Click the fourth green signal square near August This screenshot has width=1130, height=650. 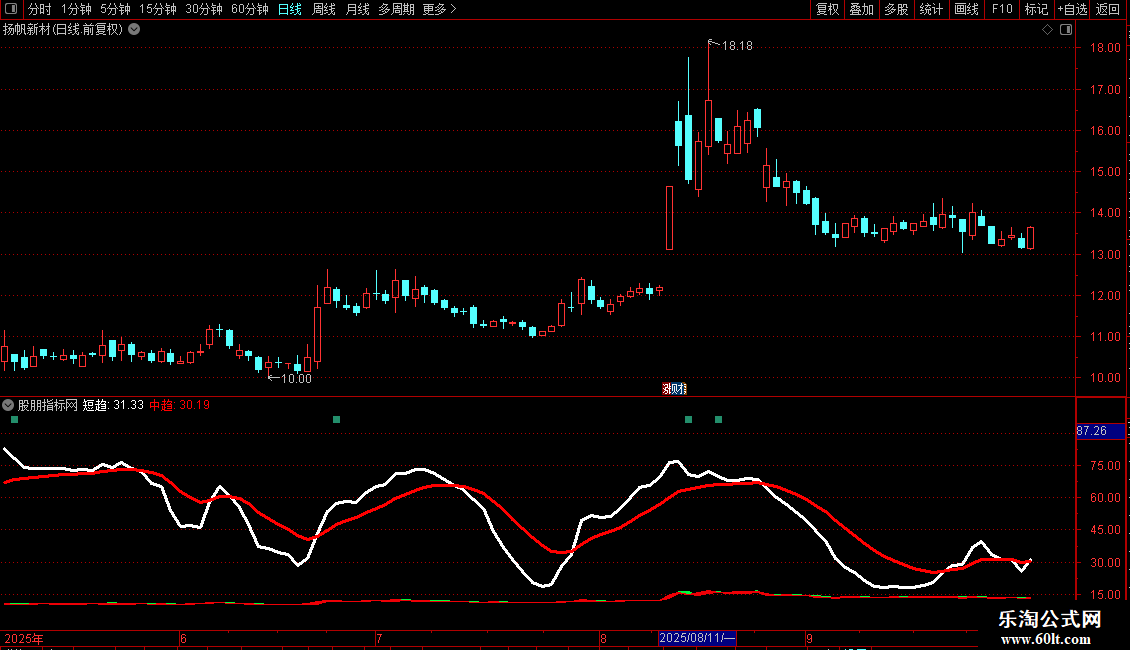pos(719,419)
